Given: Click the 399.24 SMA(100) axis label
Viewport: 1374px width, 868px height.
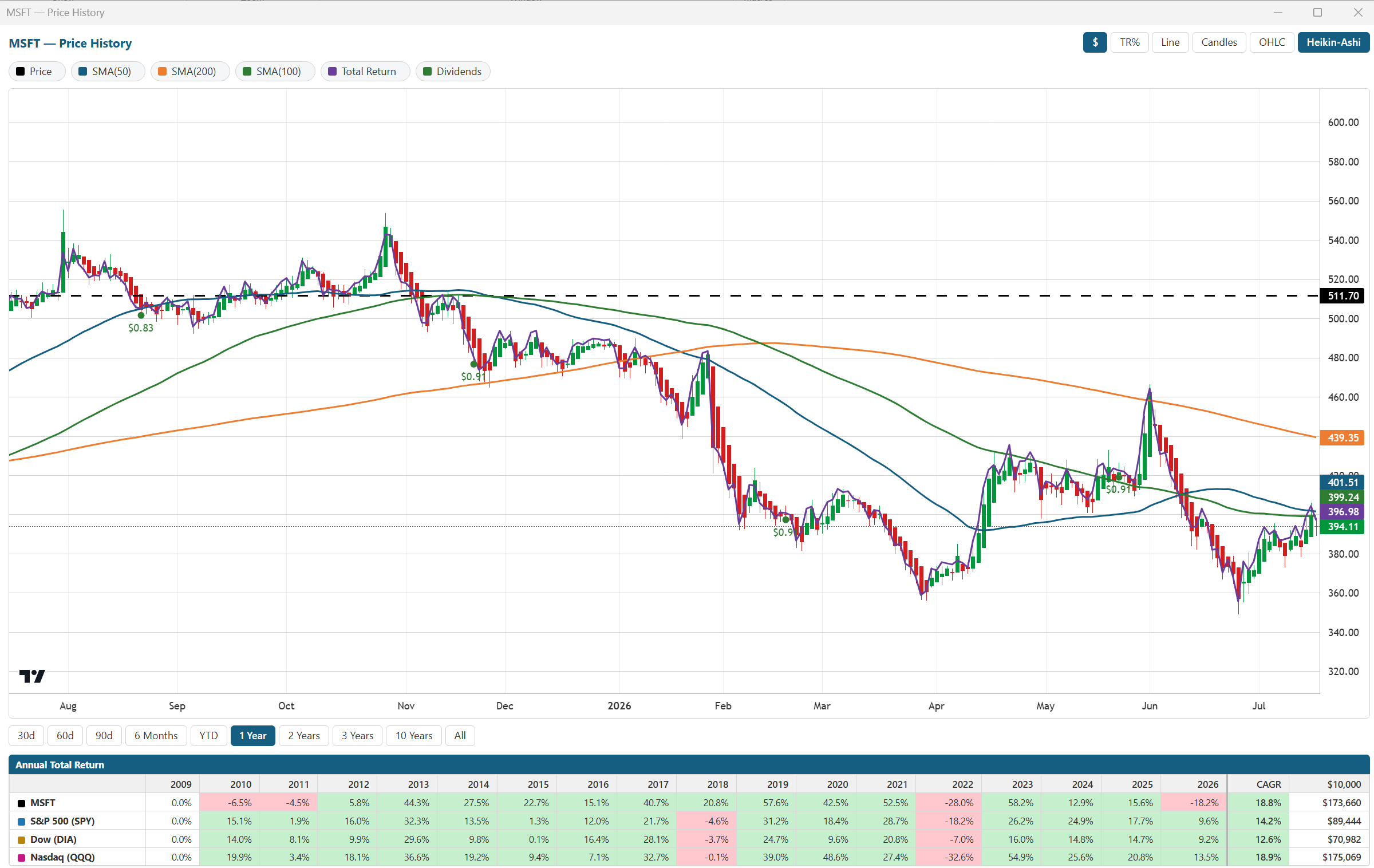Looking at the screenshot, I should 1343,498.
